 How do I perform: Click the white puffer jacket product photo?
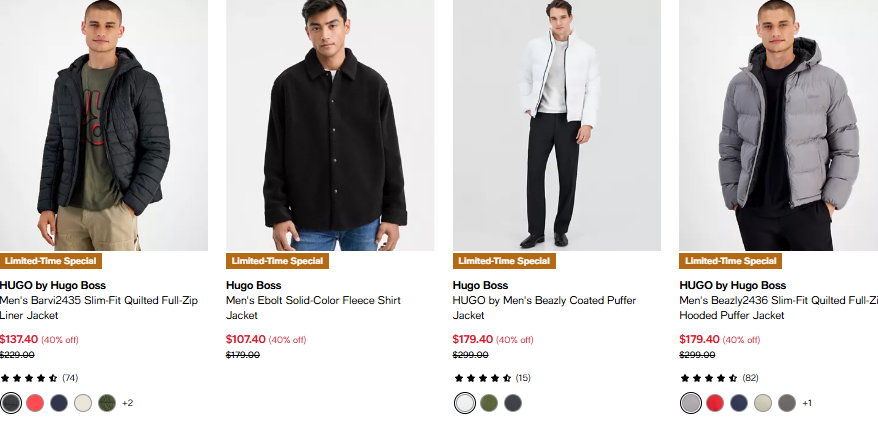tap(556, 125)
